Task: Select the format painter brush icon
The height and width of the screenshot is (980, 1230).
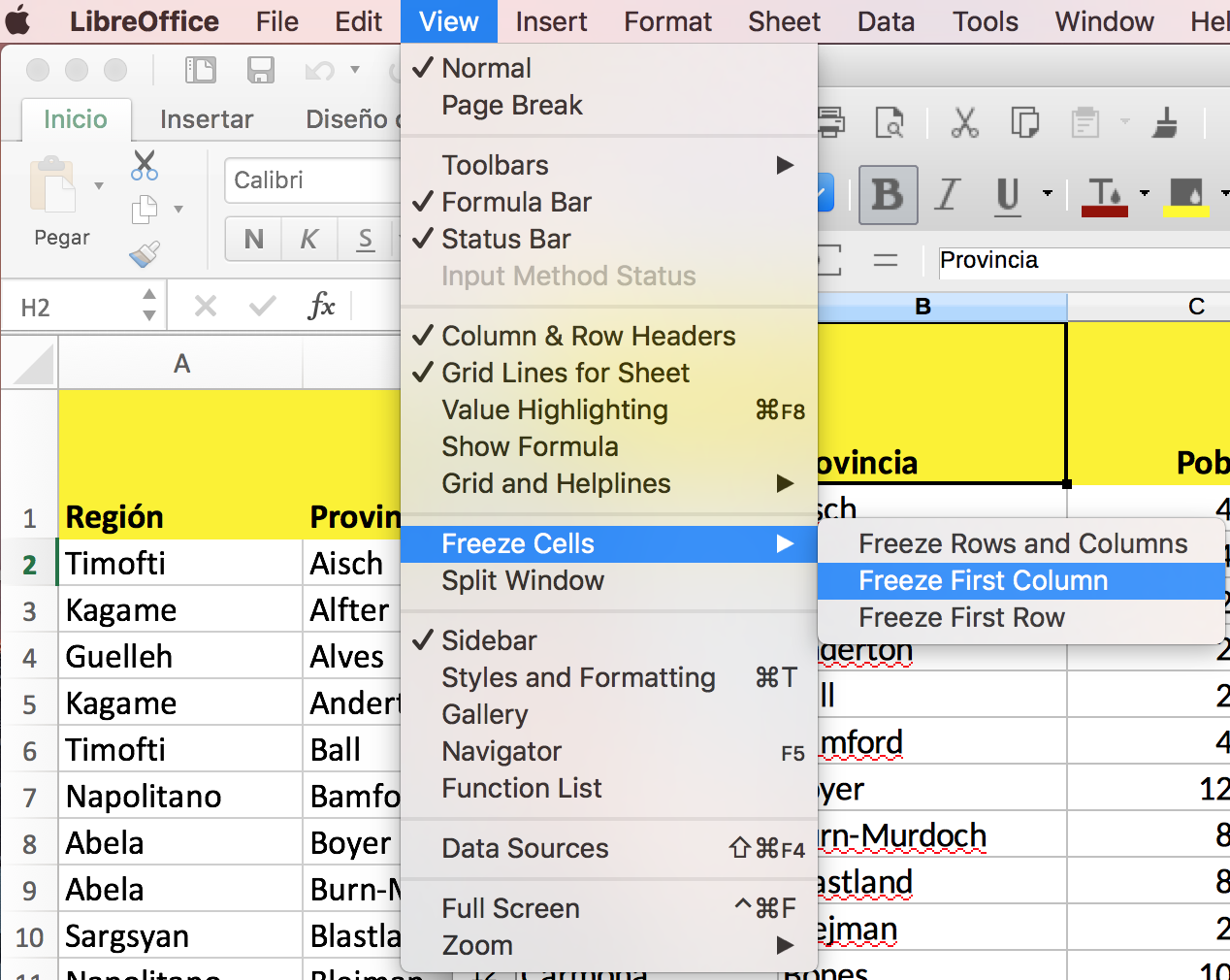Action: [x=145, y=253]
